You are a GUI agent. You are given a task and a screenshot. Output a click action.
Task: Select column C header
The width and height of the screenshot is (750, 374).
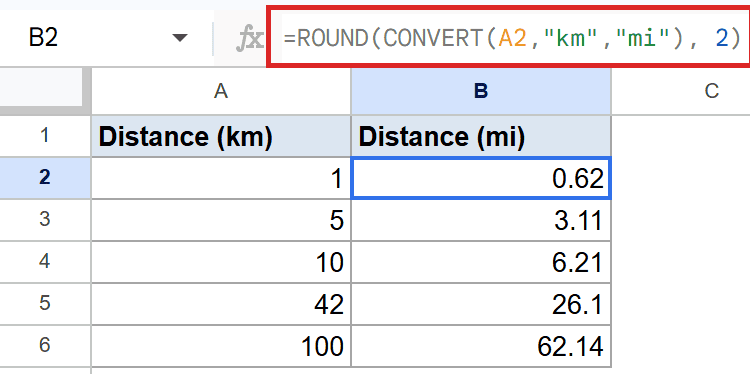coord(681,91)
